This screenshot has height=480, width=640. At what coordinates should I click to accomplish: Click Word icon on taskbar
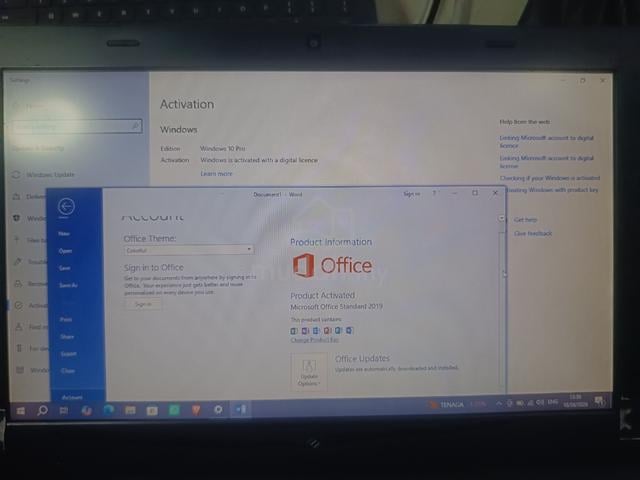(241, 409)
